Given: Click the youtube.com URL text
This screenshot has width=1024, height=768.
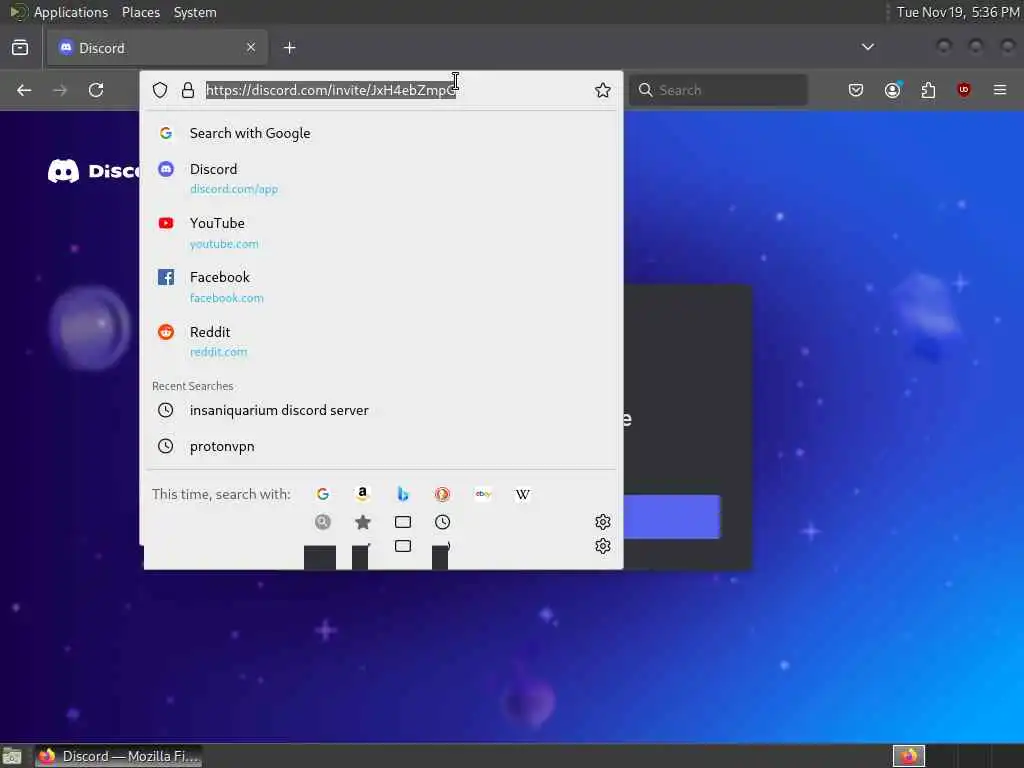Looking at the screenshot, I should tap(224, 244).
